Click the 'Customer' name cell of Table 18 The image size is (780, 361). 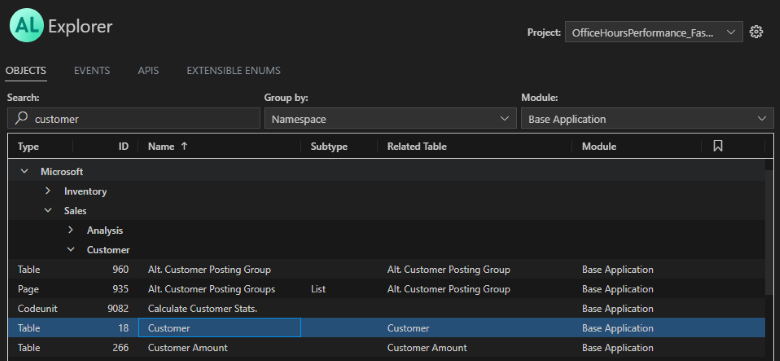coord(219,328)
